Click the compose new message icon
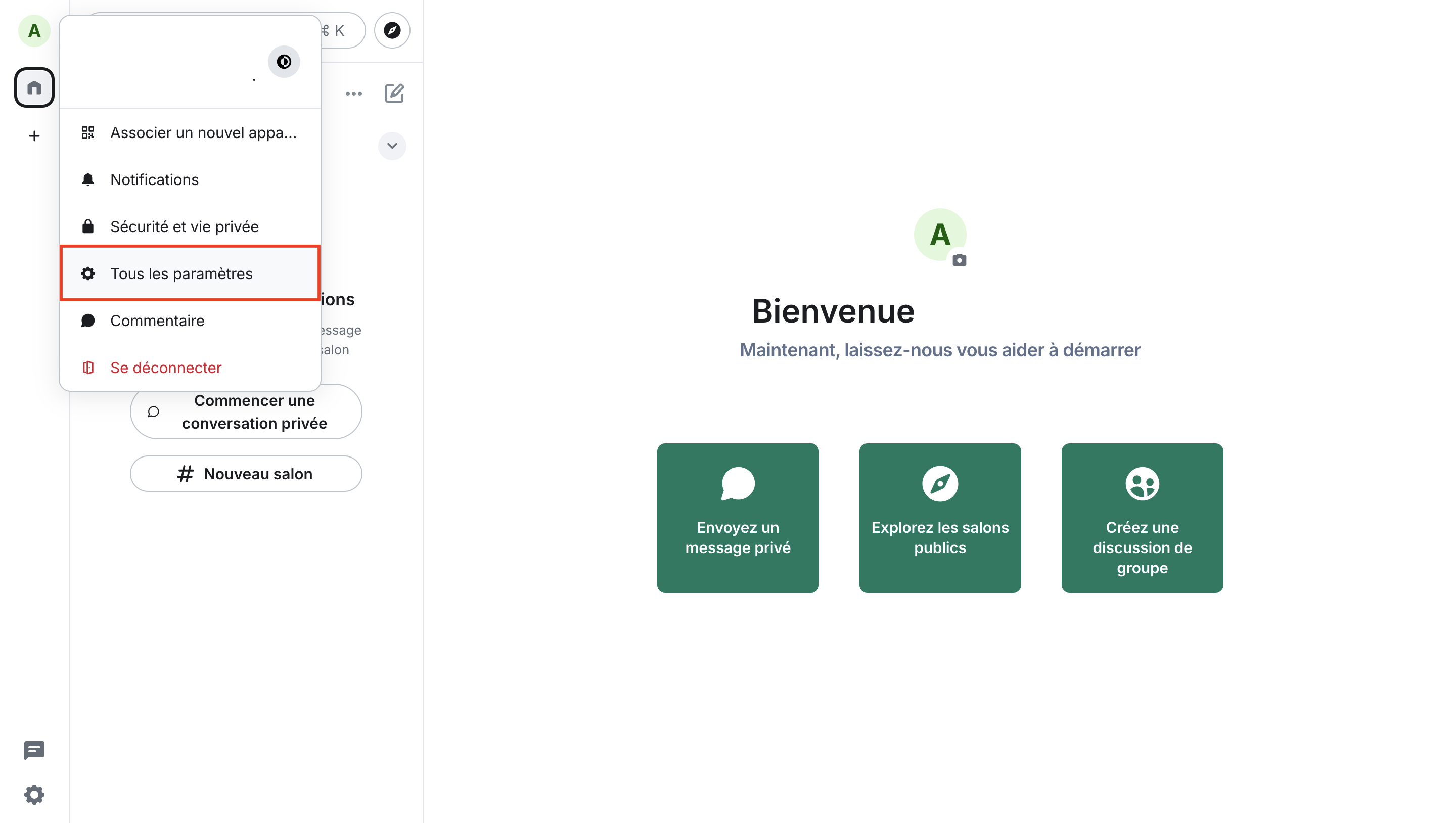The height and width of the screenshot is (823, 1456). pos(394,93)
